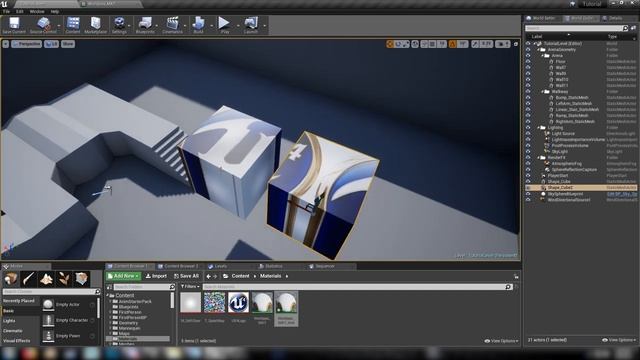This screenshot has width=640, height=360.
Task: Select the Paint mode brush icon
Action: pyautogui.click(x=29, y=279)
